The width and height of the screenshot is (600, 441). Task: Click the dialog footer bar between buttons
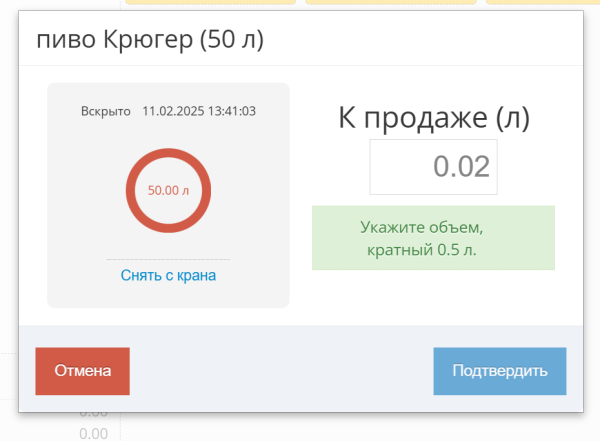coord(282,369)
